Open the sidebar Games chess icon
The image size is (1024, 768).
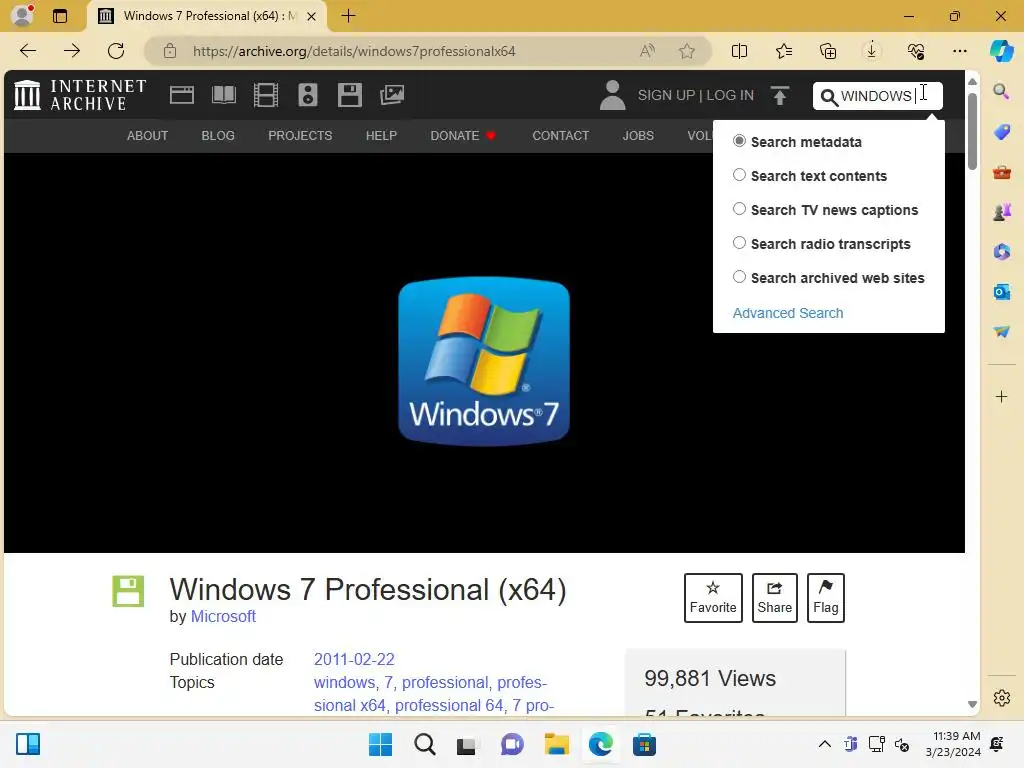[x=1001, y=212]
